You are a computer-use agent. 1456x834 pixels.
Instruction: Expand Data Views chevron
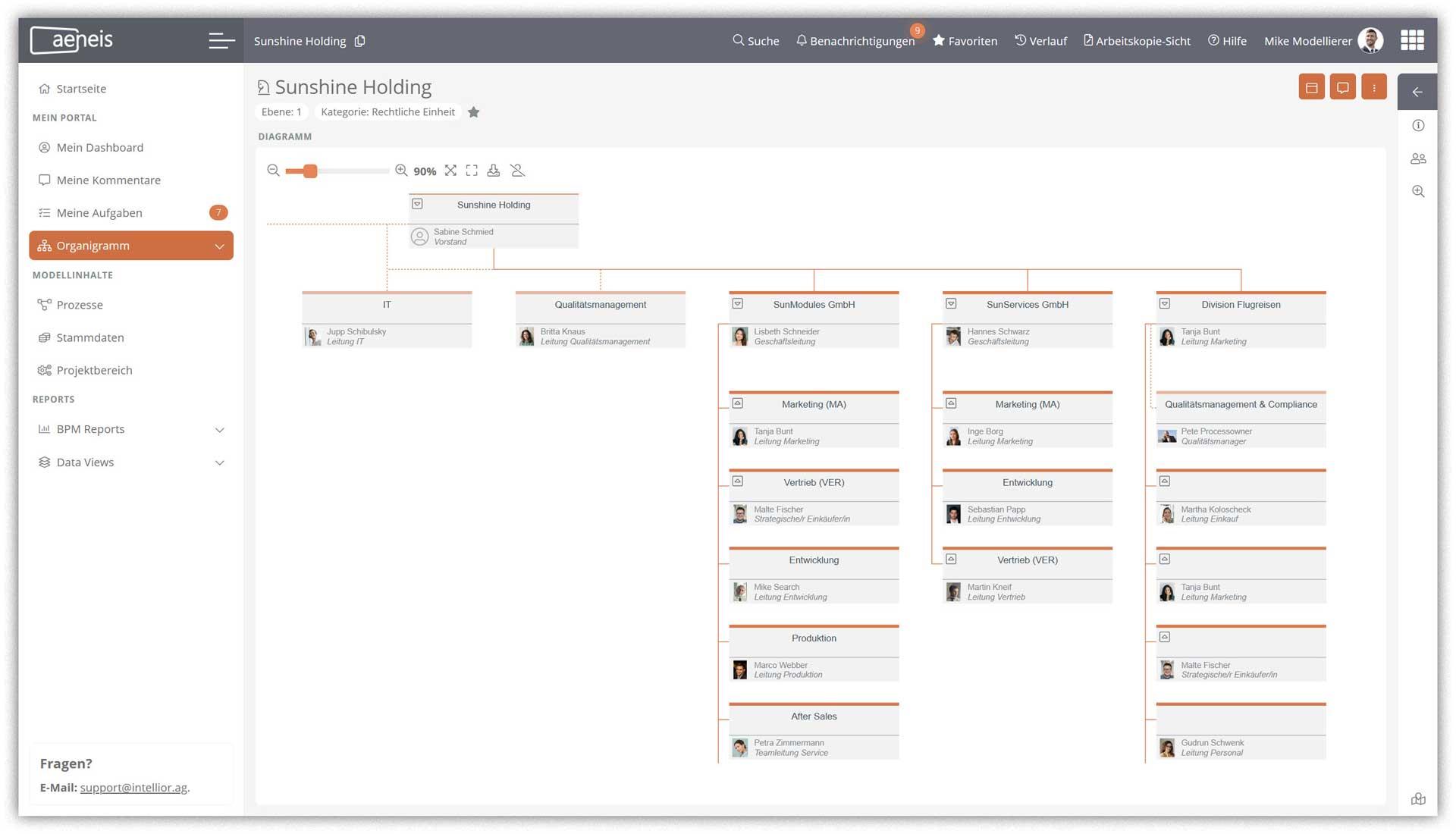220,462
